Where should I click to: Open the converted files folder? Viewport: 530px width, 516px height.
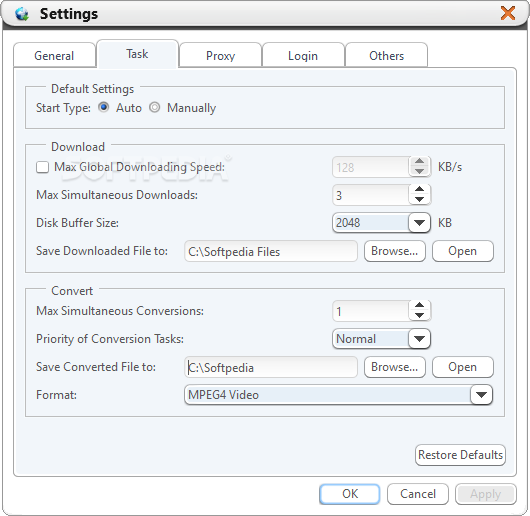click(463, 367)
